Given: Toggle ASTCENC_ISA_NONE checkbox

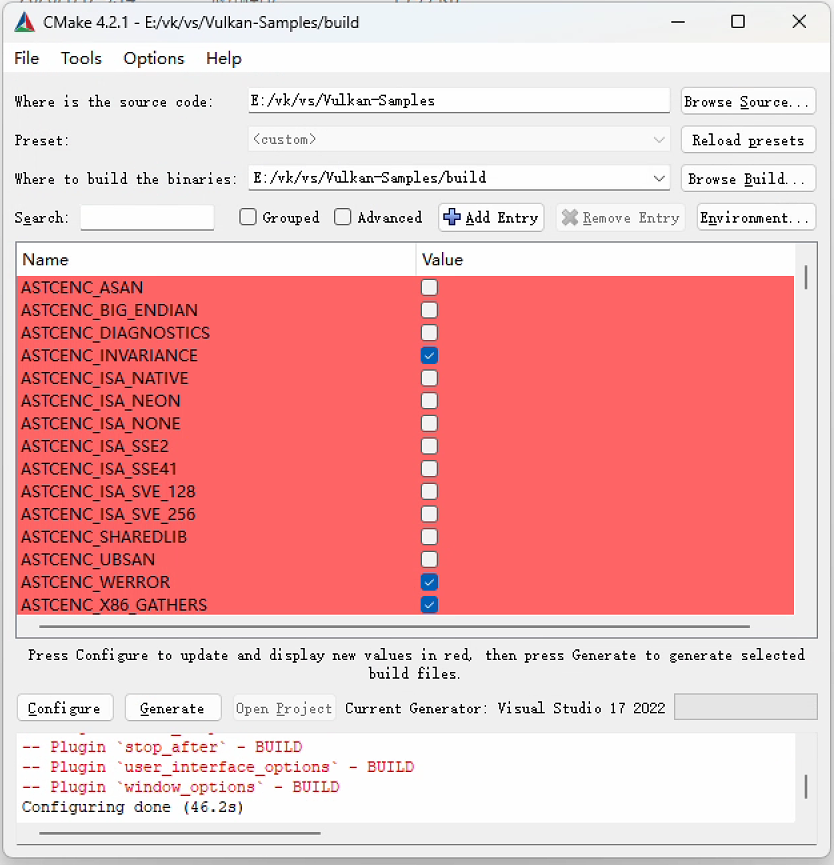Looking at the screenshot, I should pyautogui.click(x=429, y=423).
